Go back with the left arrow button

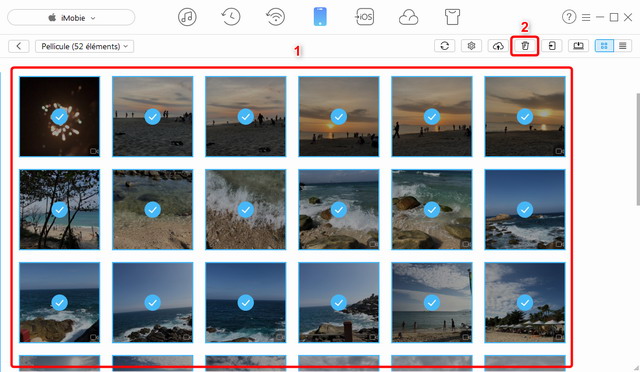point(19,46)
